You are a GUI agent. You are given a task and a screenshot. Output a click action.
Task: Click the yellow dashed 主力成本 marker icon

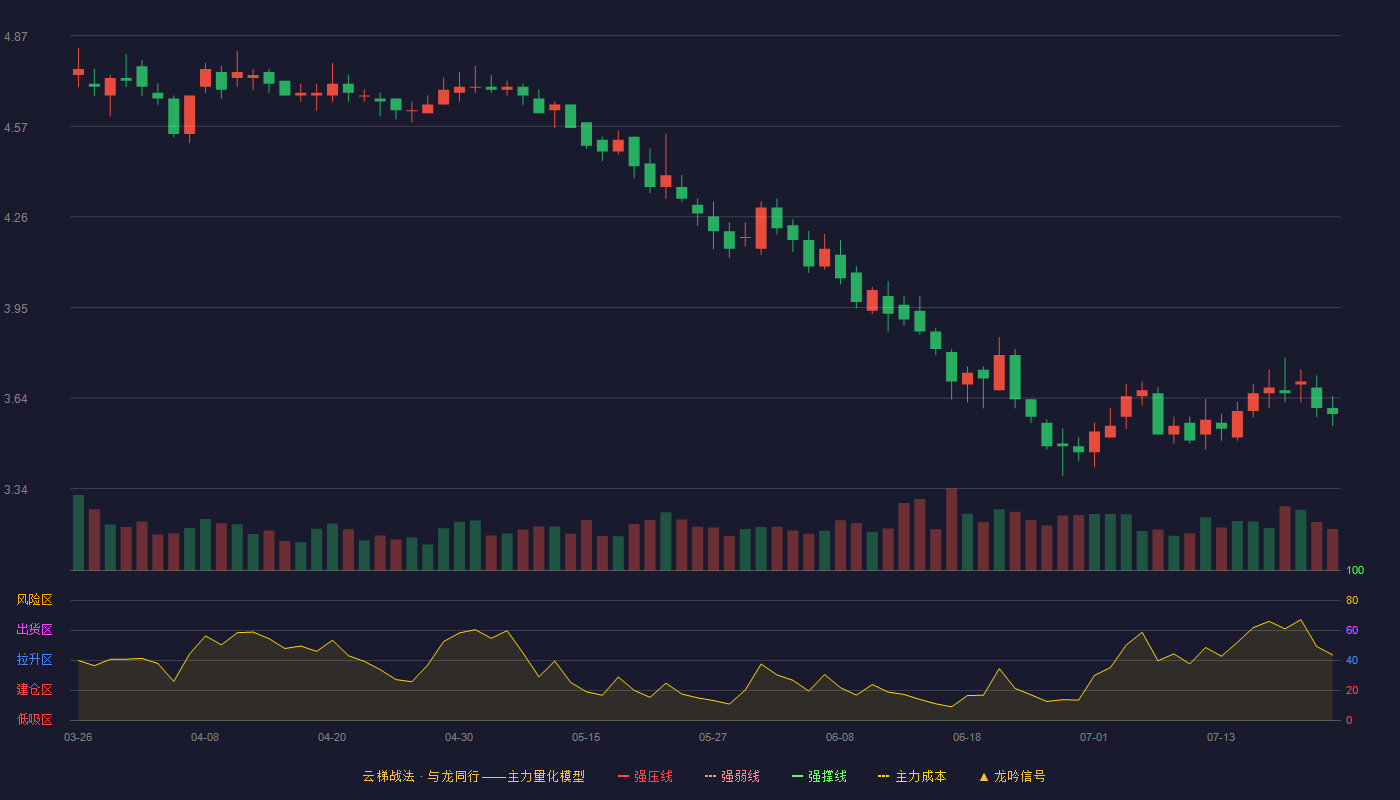point(884,776)
